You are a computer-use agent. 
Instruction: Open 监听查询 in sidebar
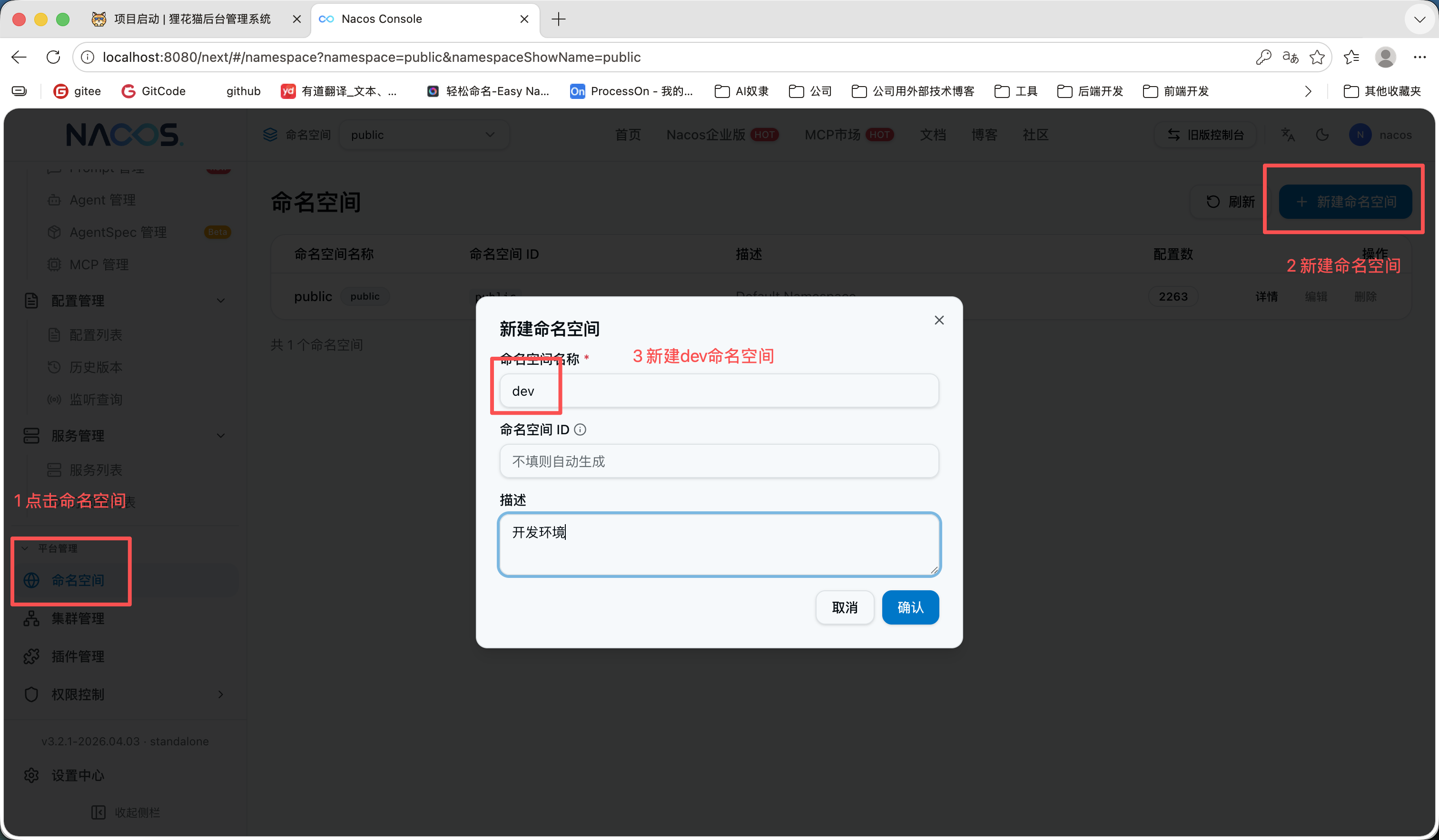click(x=95, y=400)
